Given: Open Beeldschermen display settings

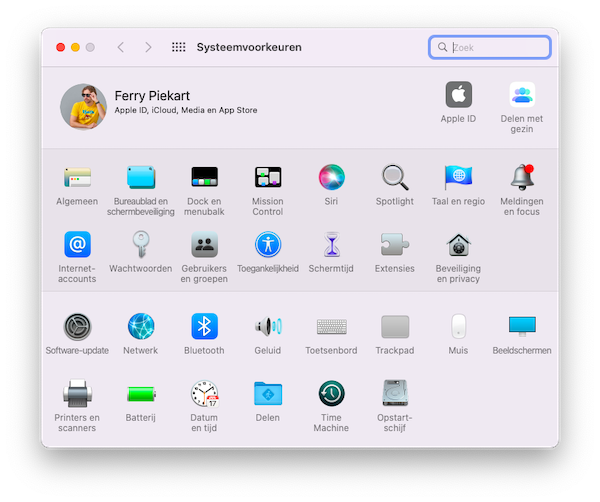Looking at the screenshot, I should pyautogui.click(x=522, y=326).
